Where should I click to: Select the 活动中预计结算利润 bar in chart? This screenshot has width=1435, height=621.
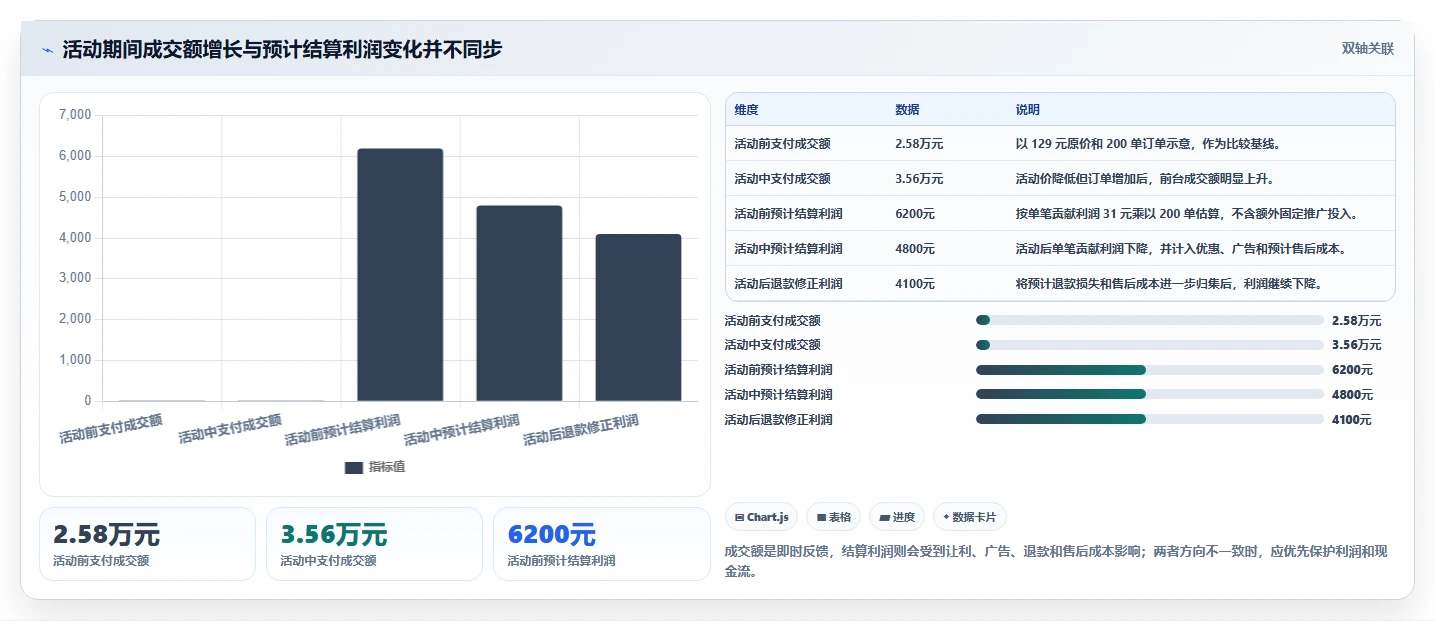coord(519,303)
